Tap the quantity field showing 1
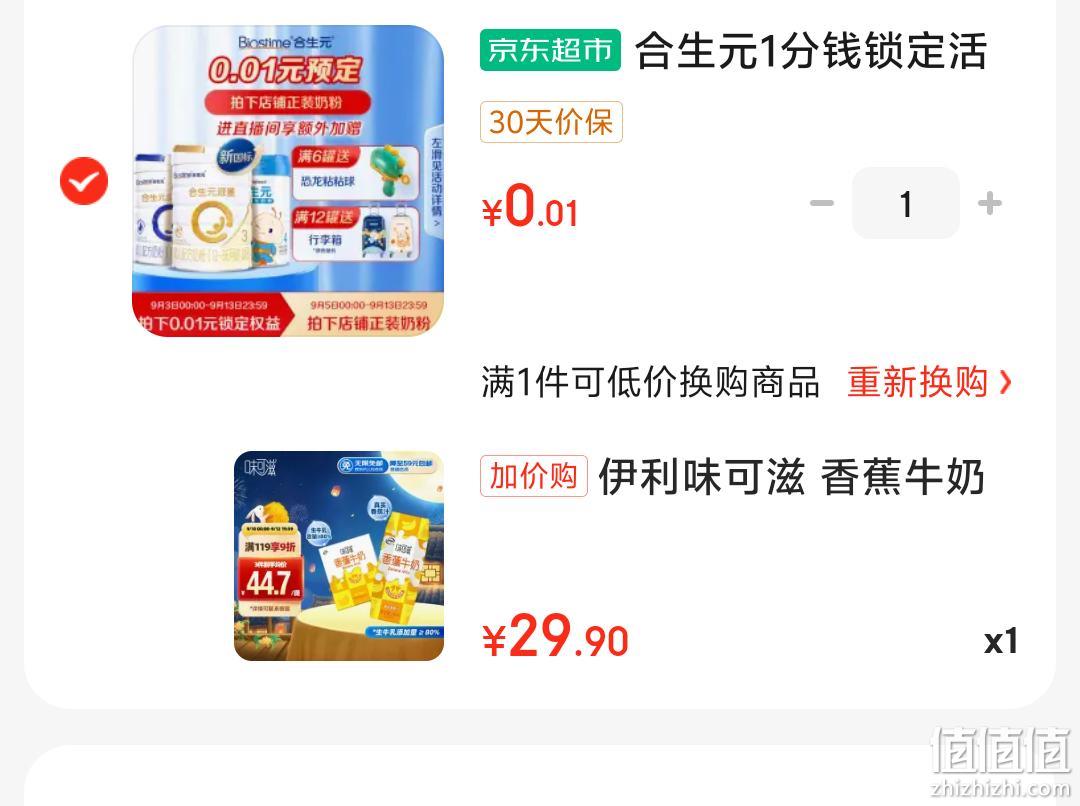This screenshot has height=806, width=1080. pos(906,203)
